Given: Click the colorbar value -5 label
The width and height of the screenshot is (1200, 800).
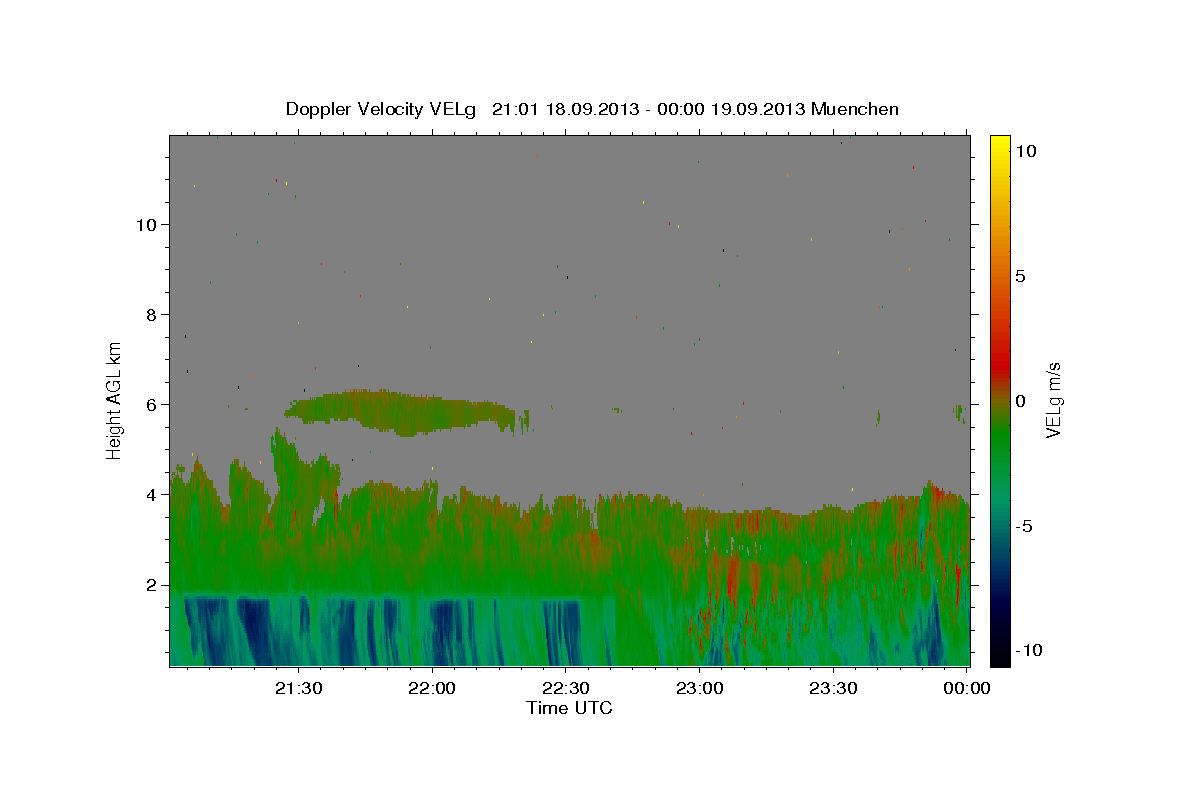Looking at the screenshot, I should click(1023, 526).
